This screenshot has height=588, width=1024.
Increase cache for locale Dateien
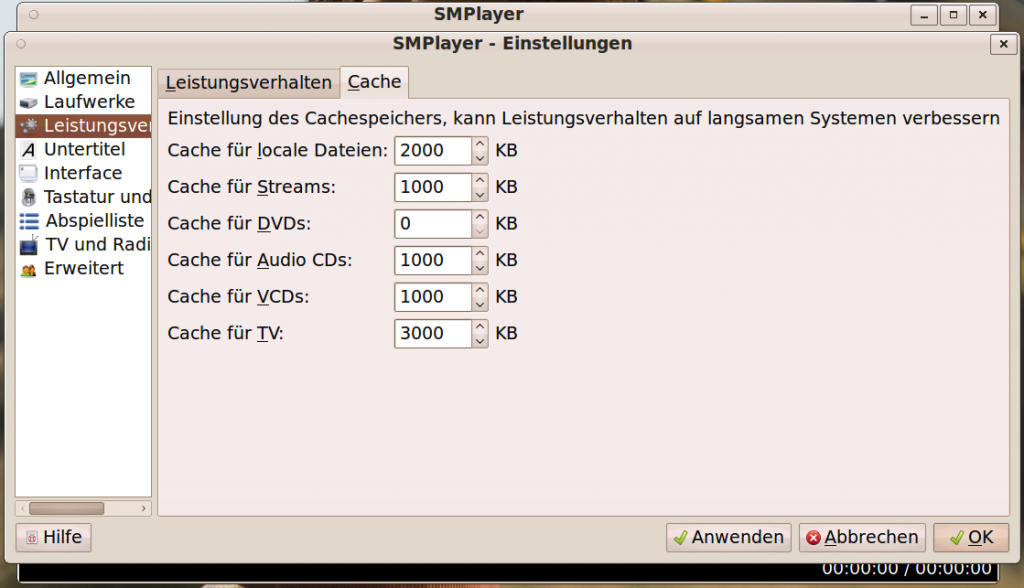tap(480, 143)
